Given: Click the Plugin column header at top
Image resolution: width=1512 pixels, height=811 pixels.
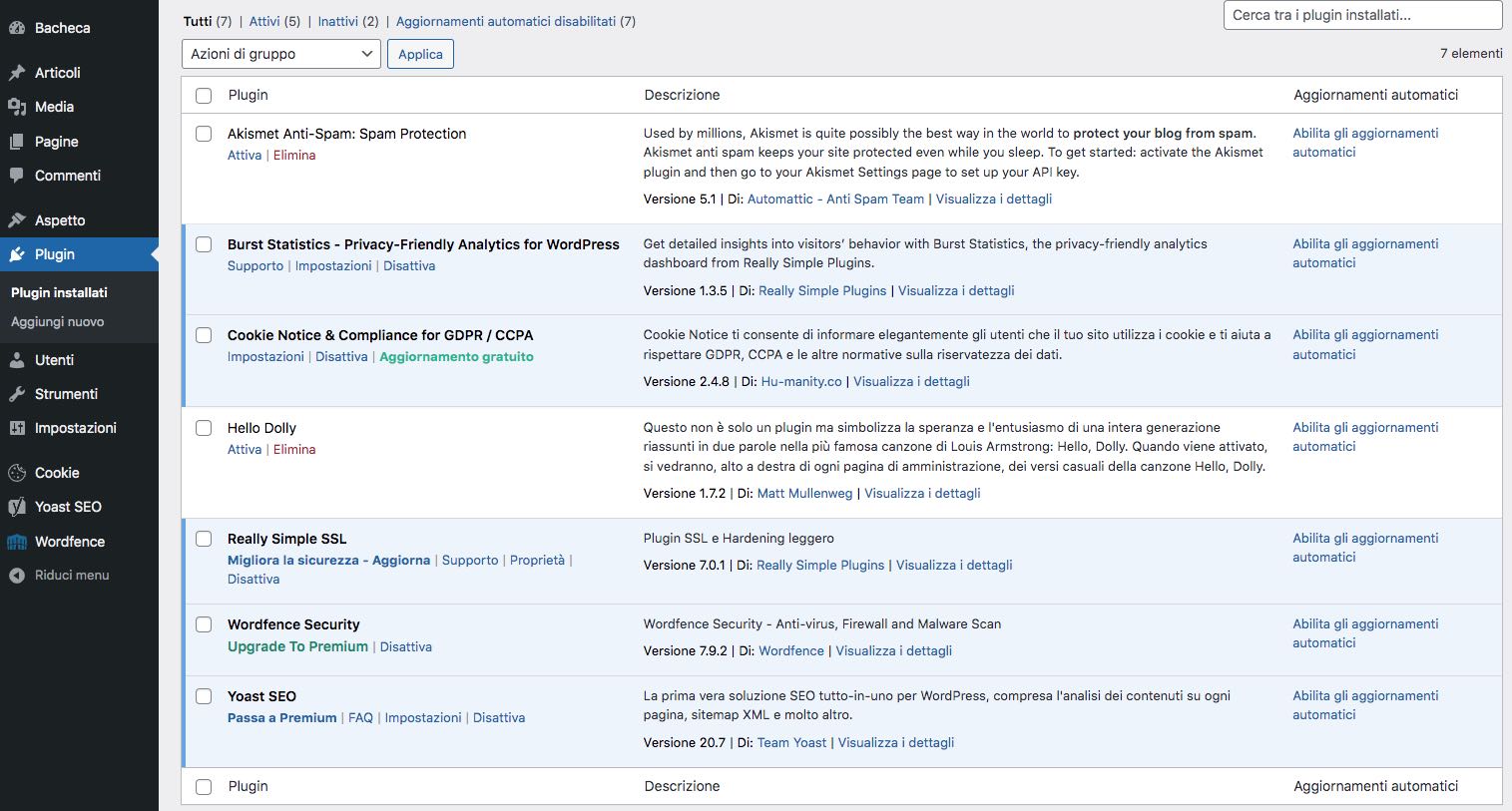Looking at the screenshot, I should coord(249,95).
